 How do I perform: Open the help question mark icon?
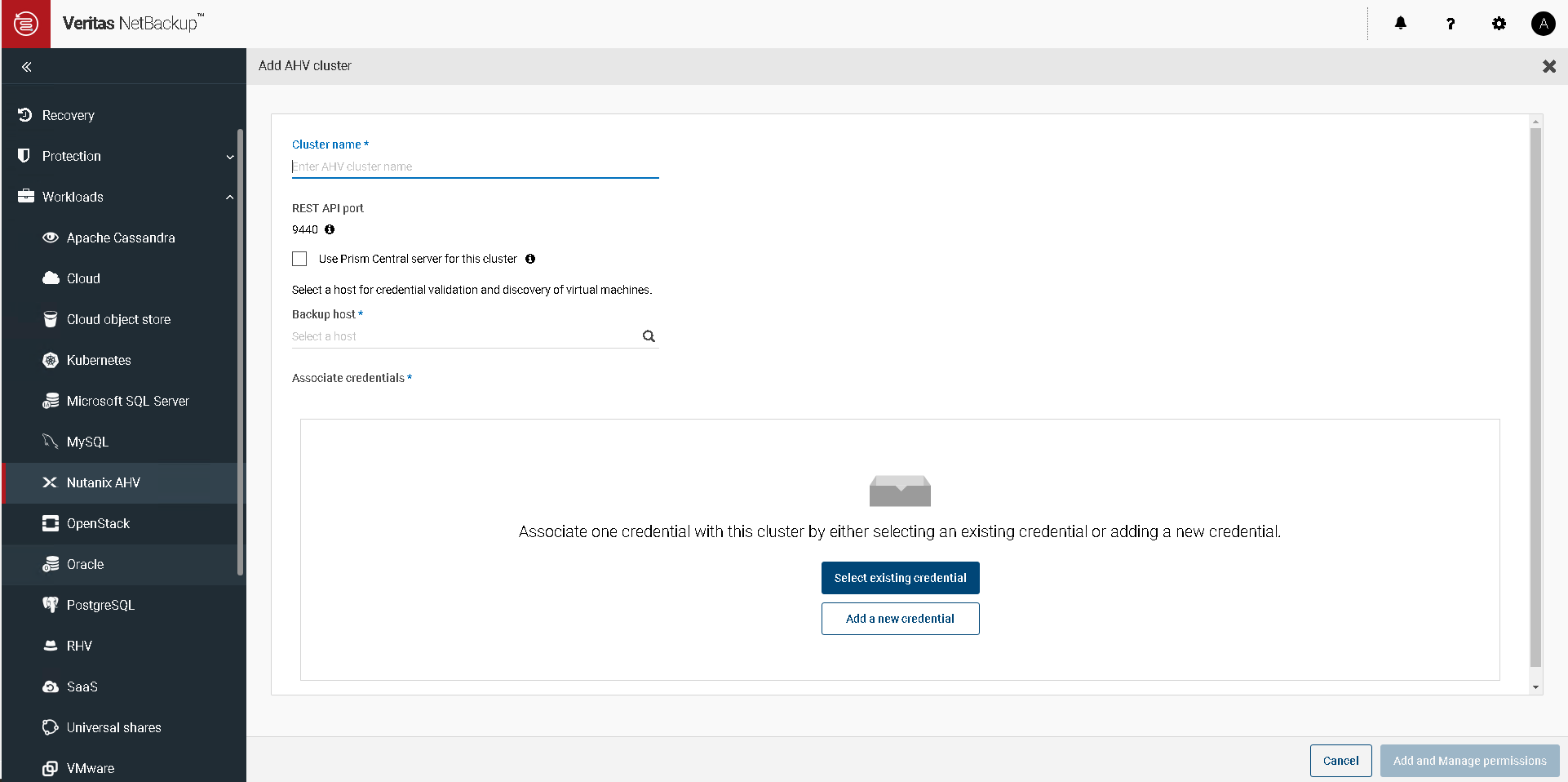pyautogui.click(x=1450, y=24)
